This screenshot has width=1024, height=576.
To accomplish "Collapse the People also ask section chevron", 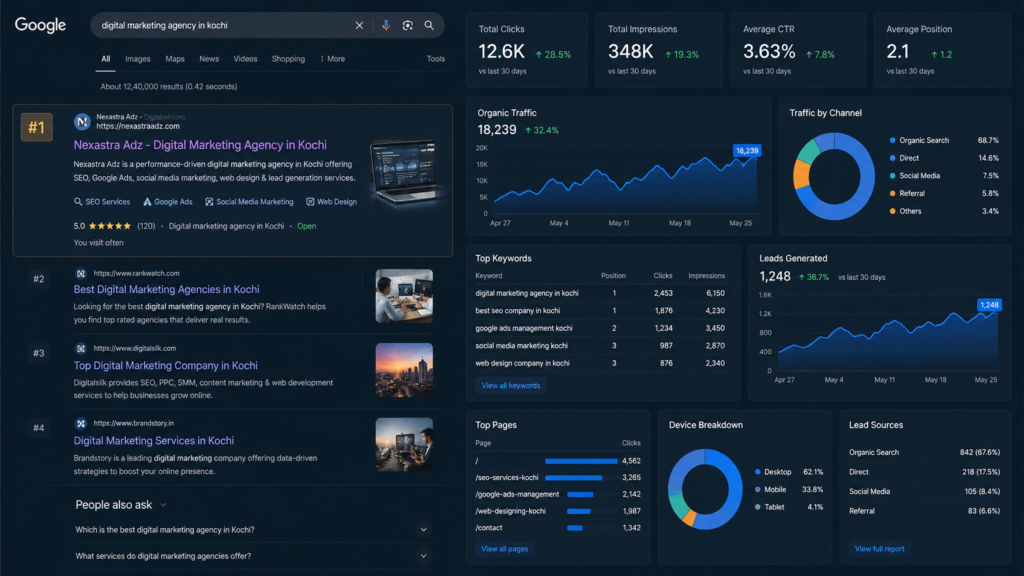I will tap(163, 505).
